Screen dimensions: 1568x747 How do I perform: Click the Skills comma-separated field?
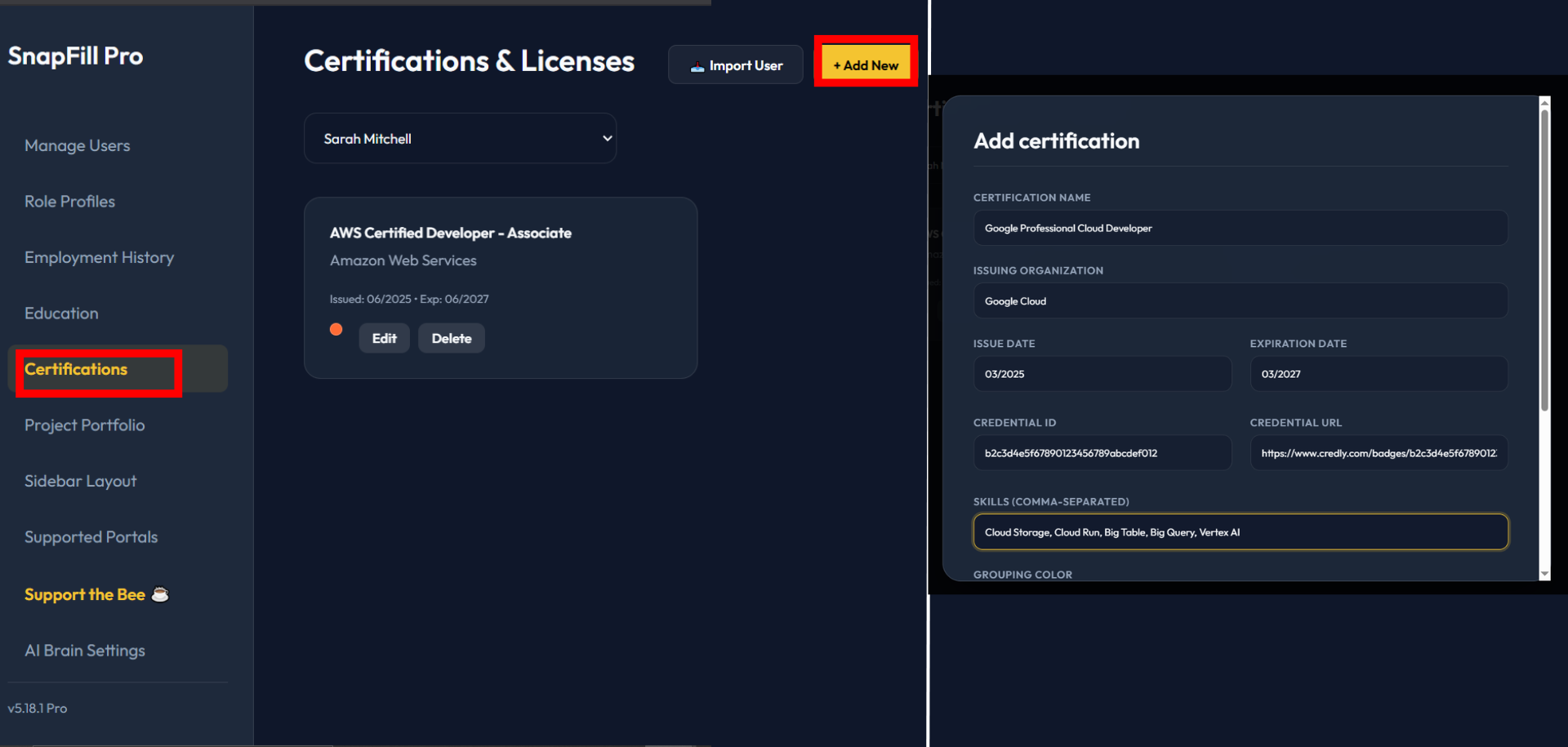tap(1240, 531)
